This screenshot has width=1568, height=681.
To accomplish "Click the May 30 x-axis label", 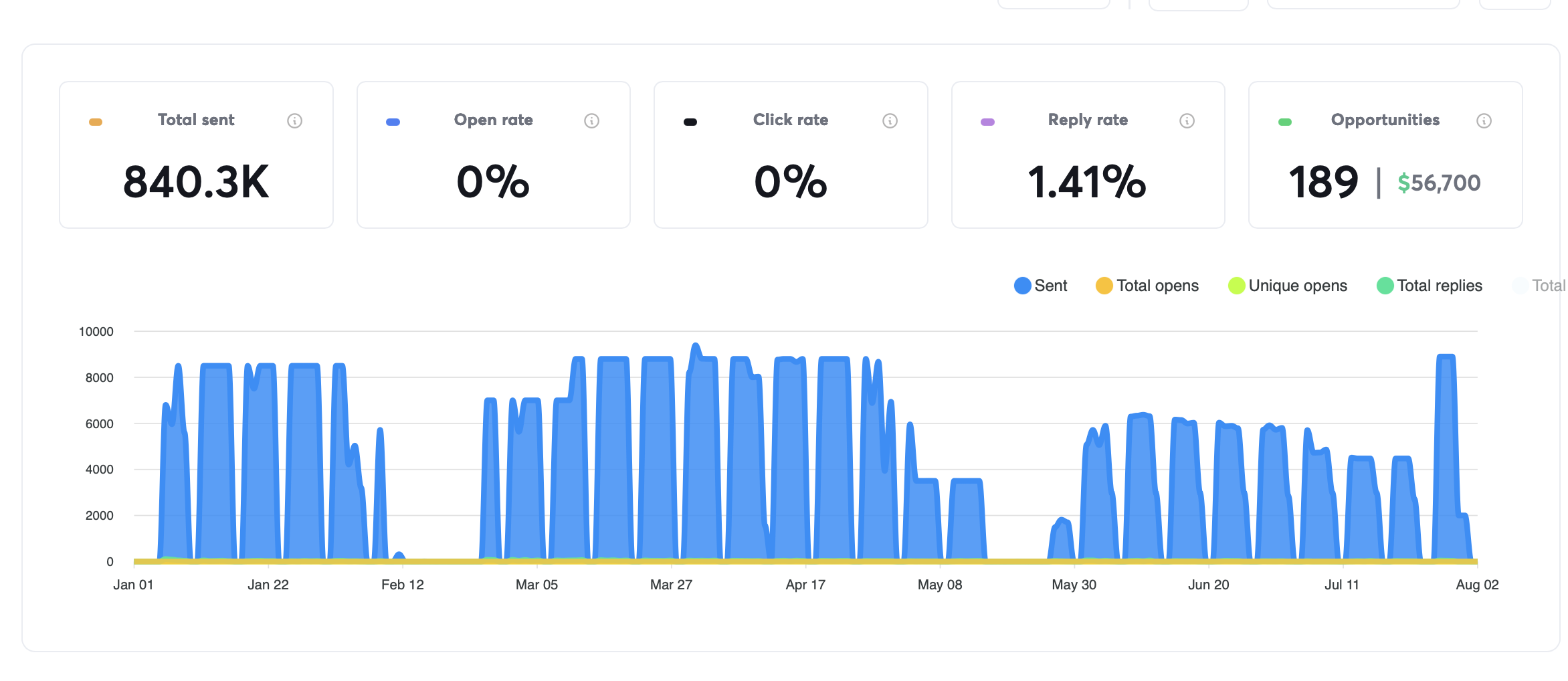I will [x=1074, y=585].
